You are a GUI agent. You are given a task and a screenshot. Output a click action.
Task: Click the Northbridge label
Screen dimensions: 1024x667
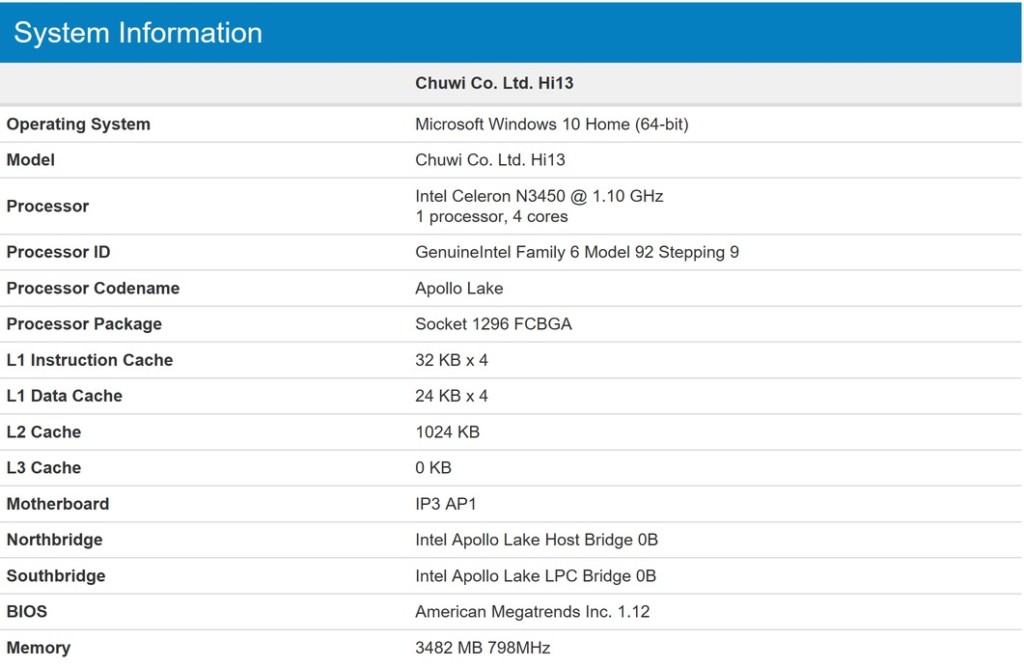pyautogui.click(x=54, y=540)
